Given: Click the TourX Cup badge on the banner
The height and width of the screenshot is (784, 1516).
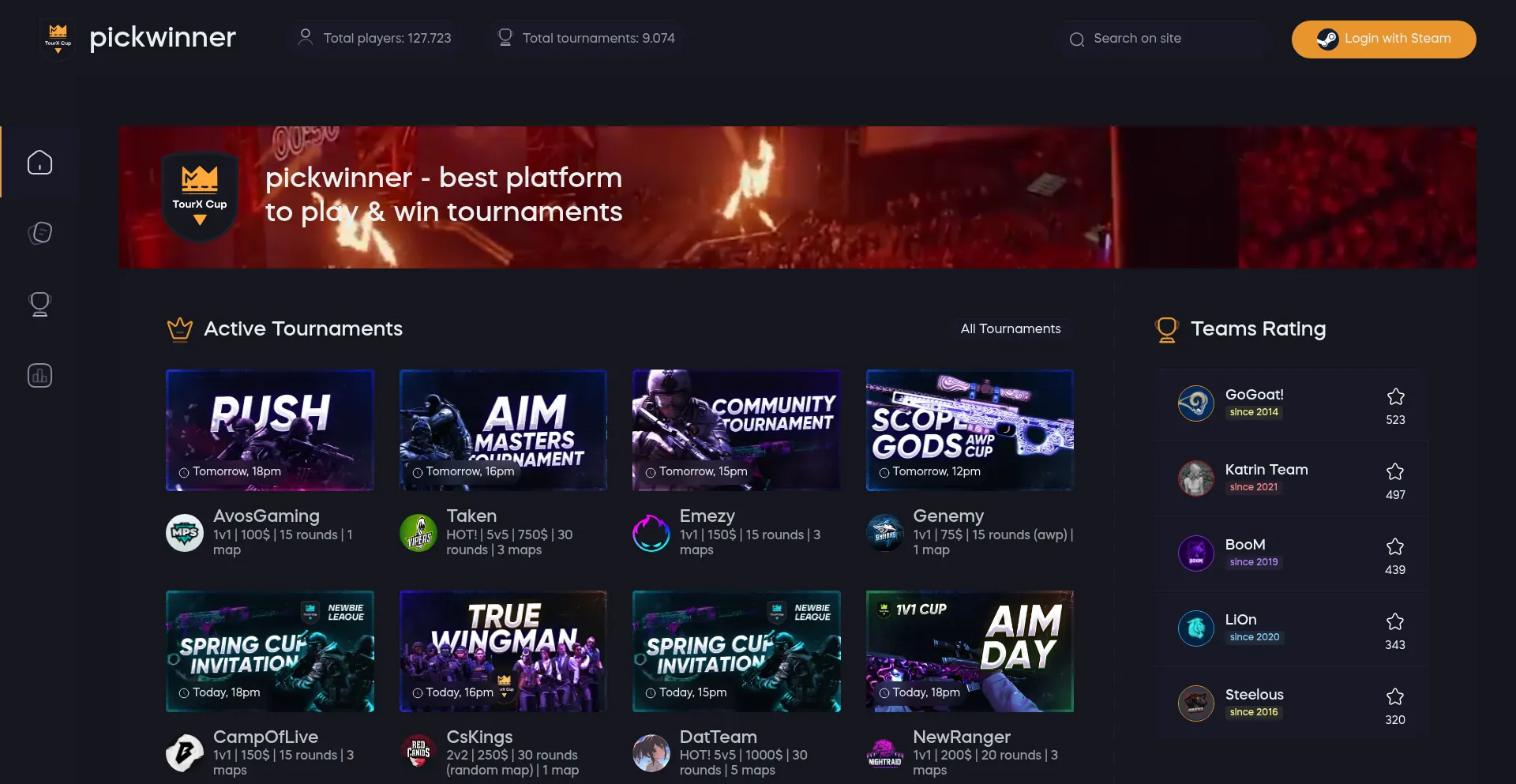Looking at the screenshot, I should (200, 196).
